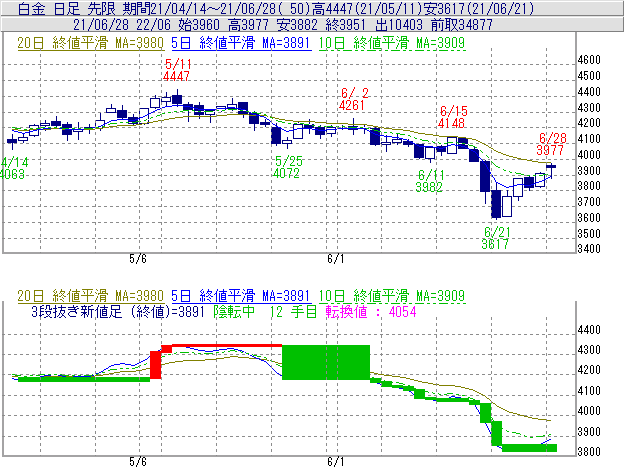Screen dimensions: 624x473
Task: Click the 3段抜き新値足 (終値)=3891 text
Action: tap(118, 312)
